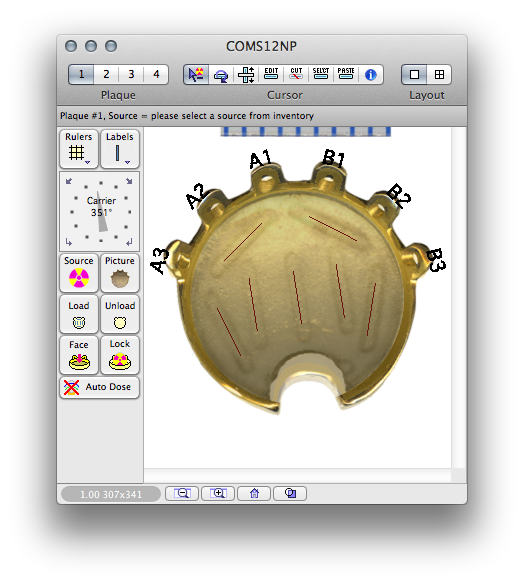Switch to four-pane grid layout
The width and height of the screenshot is (524, 583).
point(439,75)
